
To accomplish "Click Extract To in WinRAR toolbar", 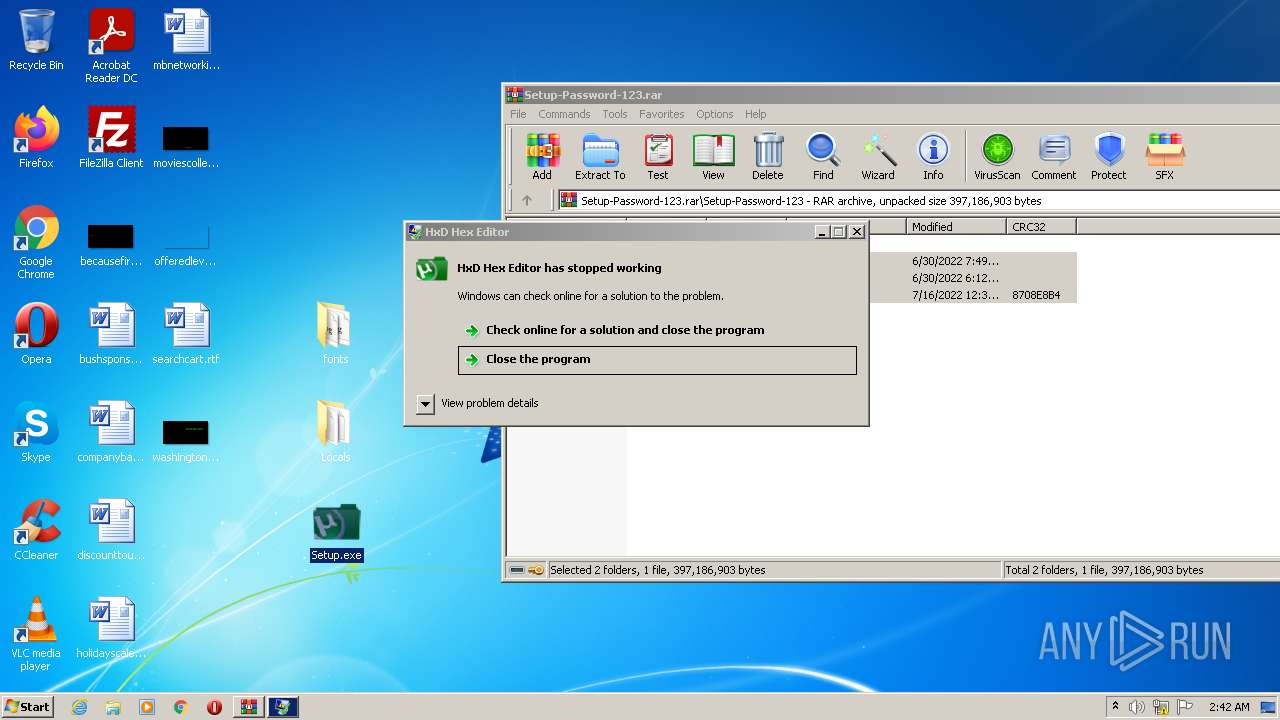I will (600, 157).
